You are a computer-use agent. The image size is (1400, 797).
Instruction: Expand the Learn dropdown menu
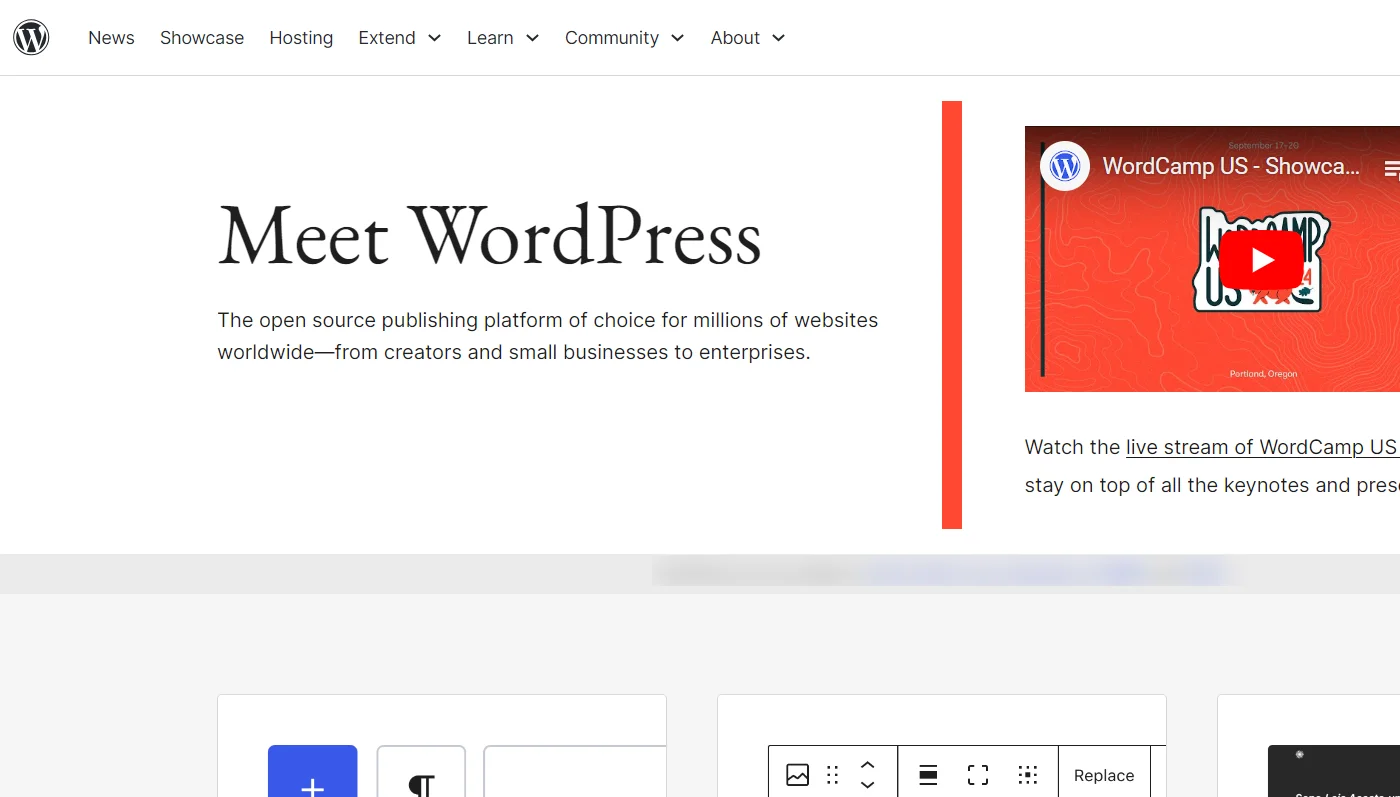503,38
